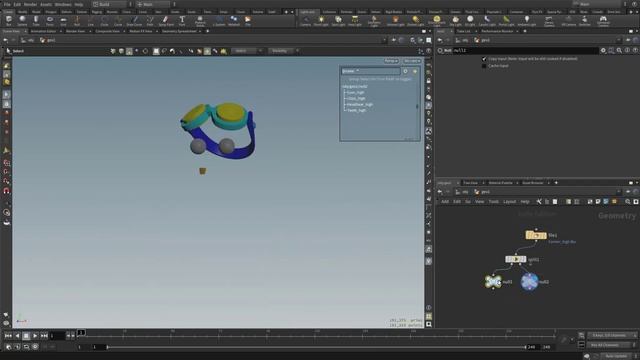Open the Render menu
Image resolution: width=640 pixels, height=360 pixels.
click(30, 4)
